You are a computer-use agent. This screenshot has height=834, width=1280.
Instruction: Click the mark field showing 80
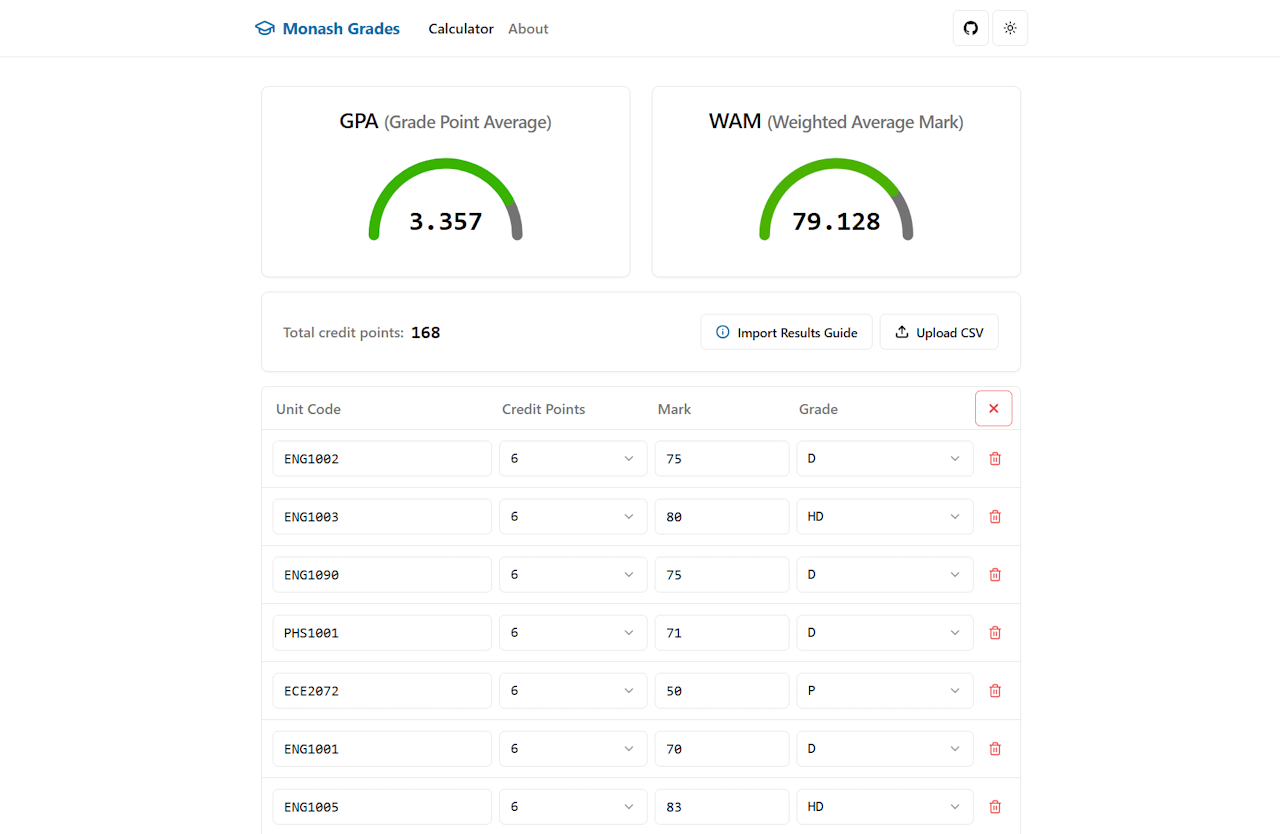click(722, 517)
